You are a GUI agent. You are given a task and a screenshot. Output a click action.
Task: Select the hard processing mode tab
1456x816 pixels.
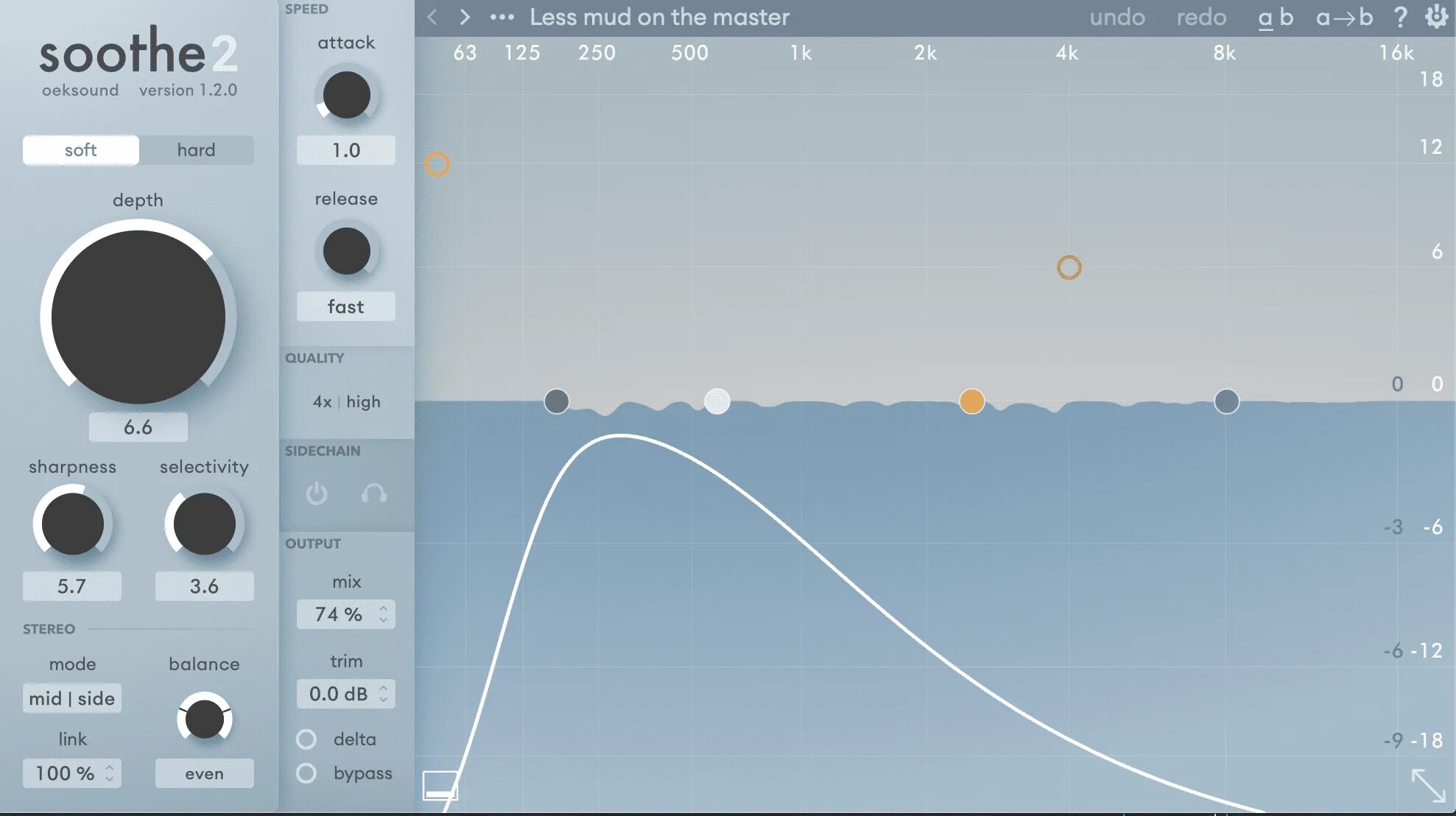(196, 150)
